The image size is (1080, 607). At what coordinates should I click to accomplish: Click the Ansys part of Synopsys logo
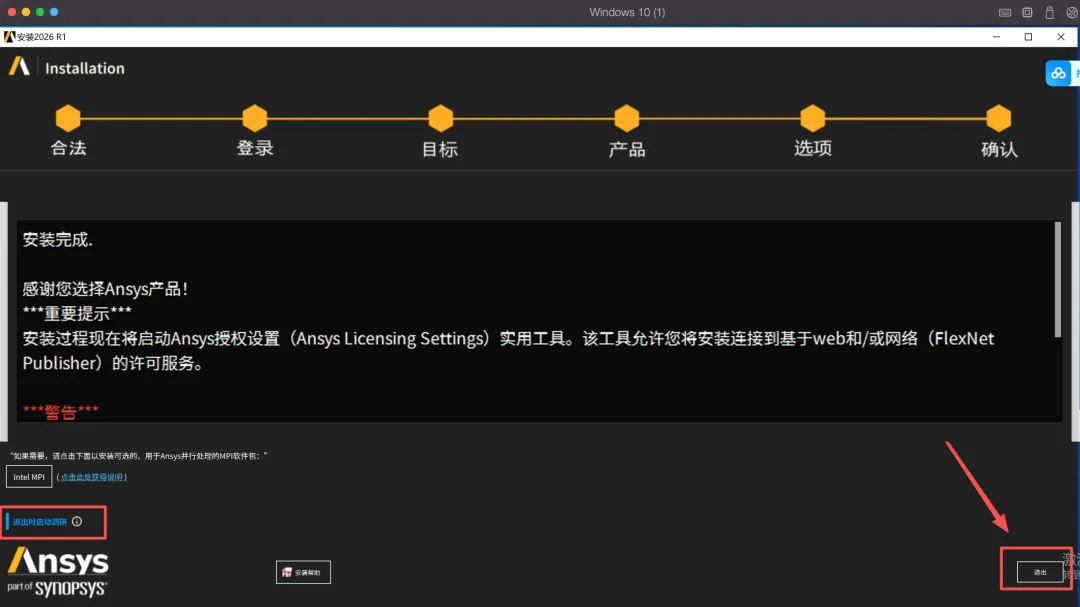point(58,571)
